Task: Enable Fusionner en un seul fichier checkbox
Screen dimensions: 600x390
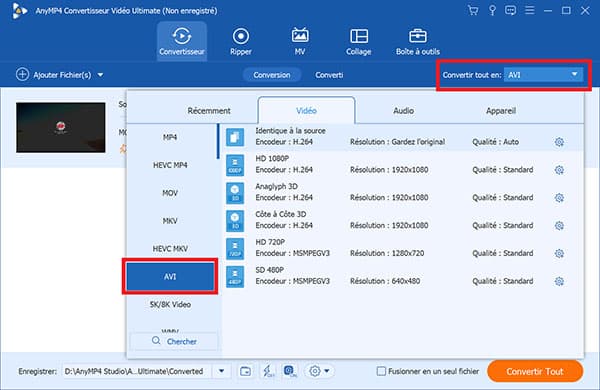Action: coord(381,371)
